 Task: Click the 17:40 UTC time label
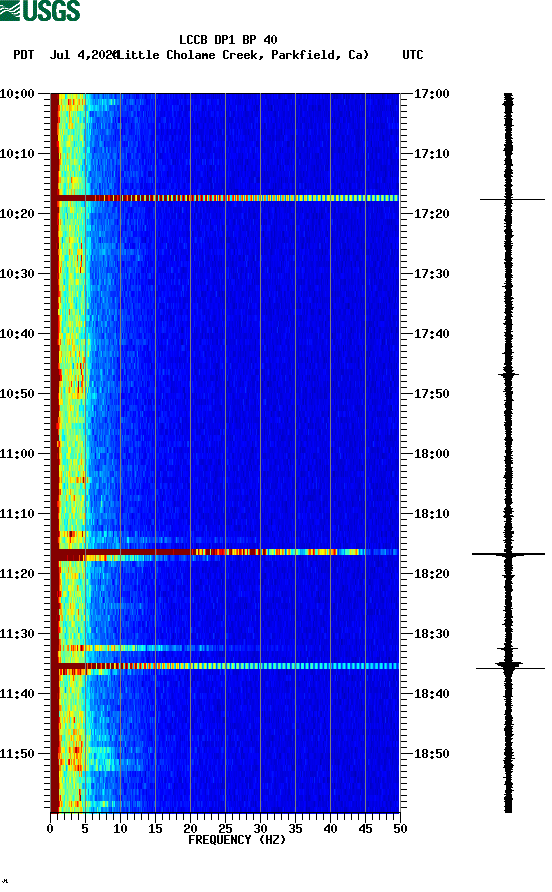point(431,333)
